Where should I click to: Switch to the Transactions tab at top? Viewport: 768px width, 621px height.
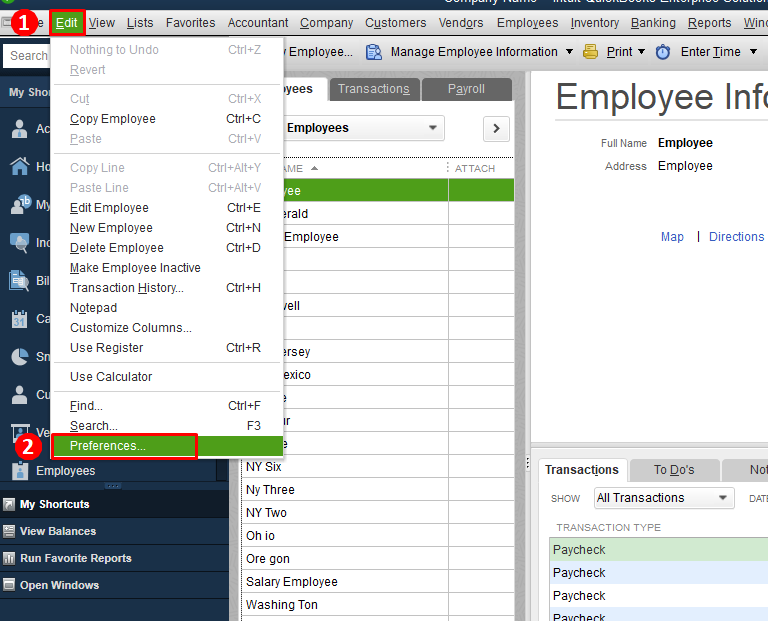click(x=374, y=89)
